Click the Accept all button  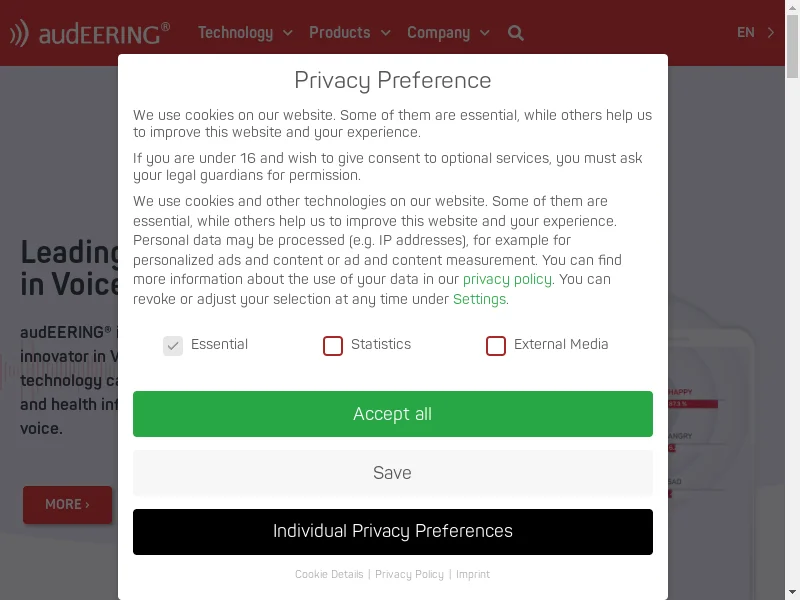[393, 414]
